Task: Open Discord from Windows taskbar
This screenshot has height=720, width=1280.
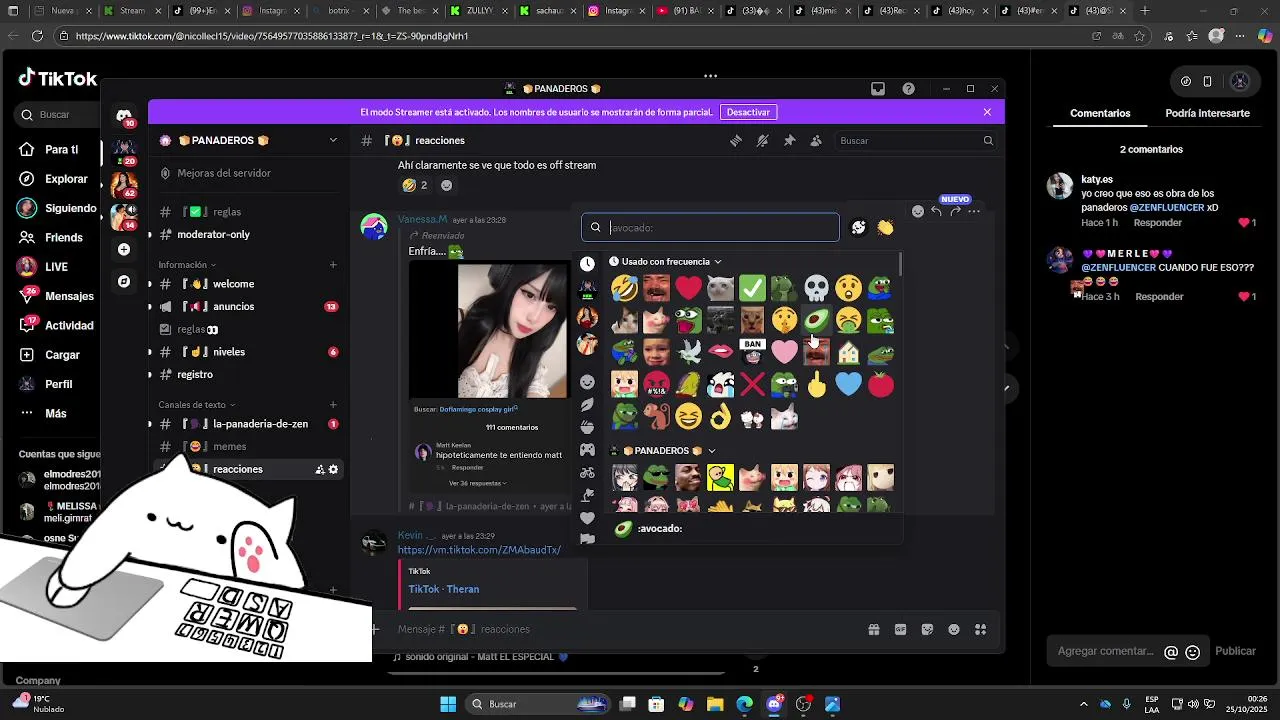Action: [x=774, y=704]
